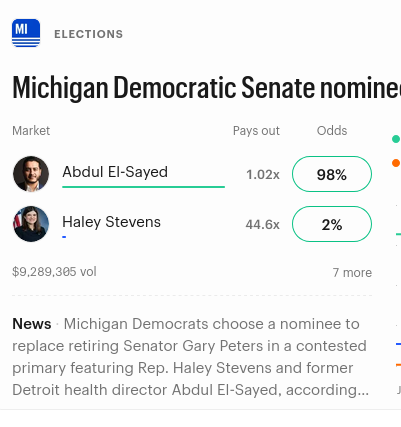The width and height of the screenshot is (401, 427).
Task: Click the 44.6x payout value
Action: pos(263,224)
